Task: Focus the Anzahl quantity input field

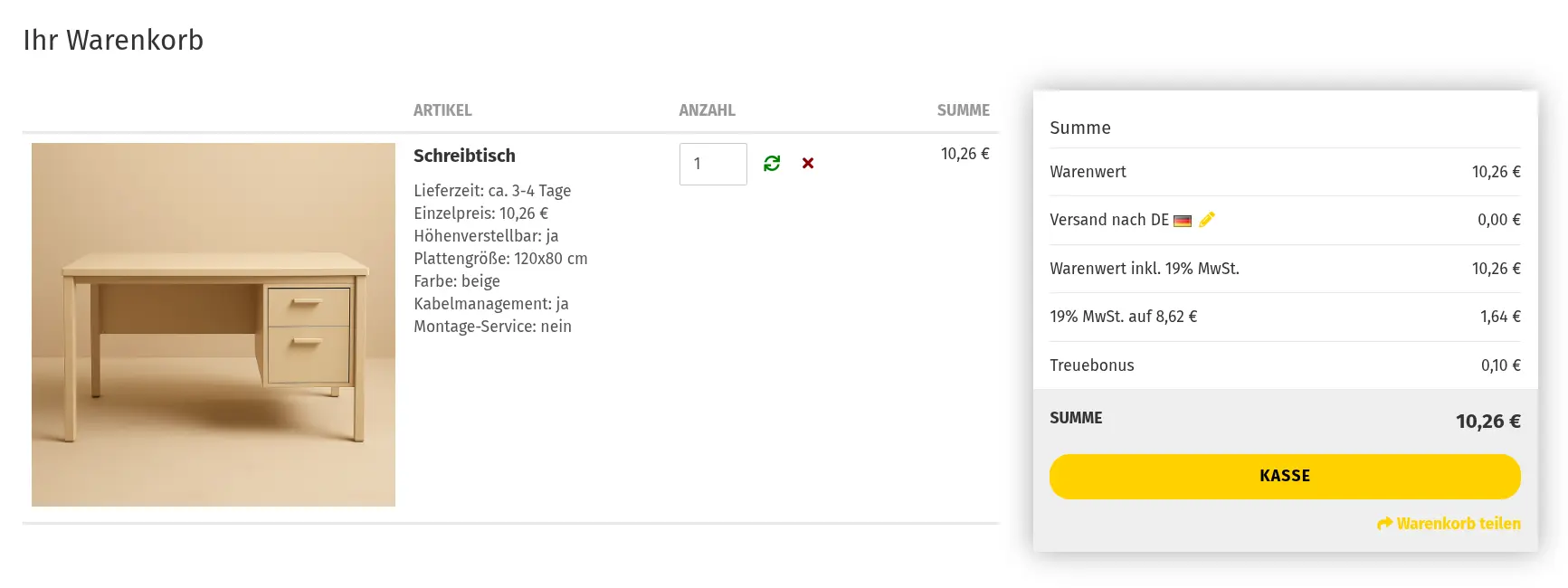Action: [713, 164]
